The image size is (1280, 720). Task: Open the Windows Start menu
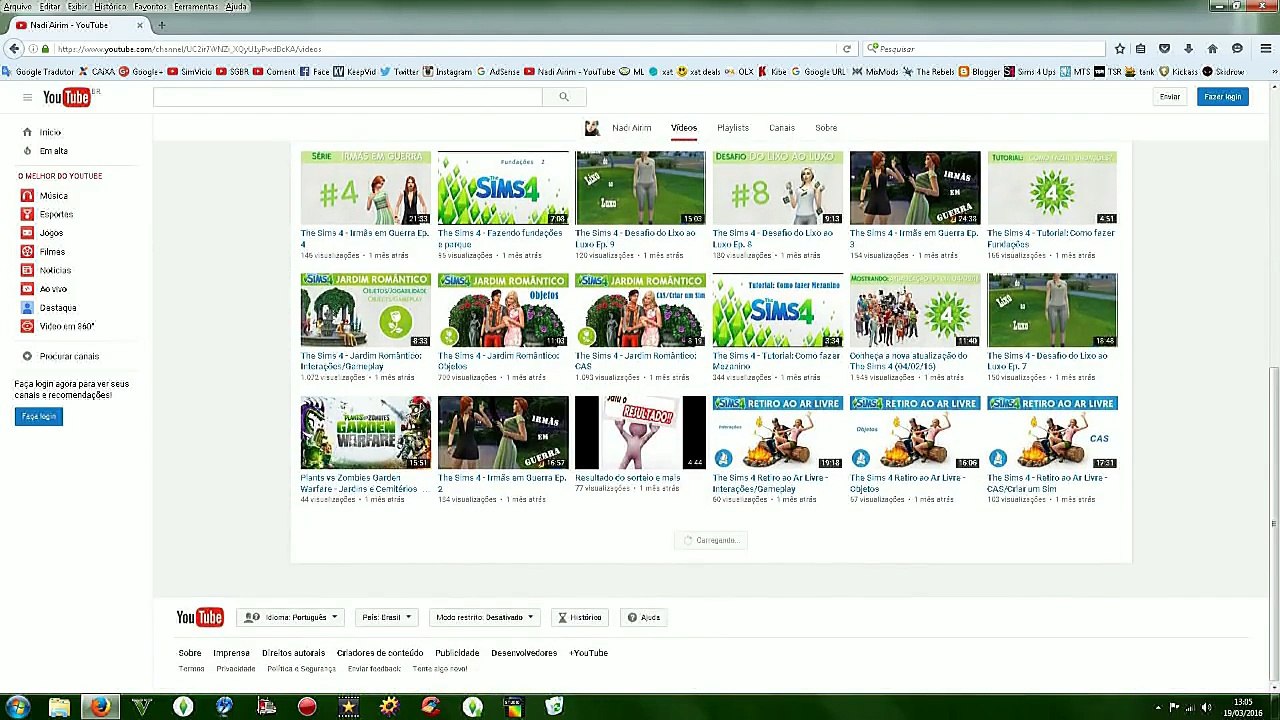17,707
